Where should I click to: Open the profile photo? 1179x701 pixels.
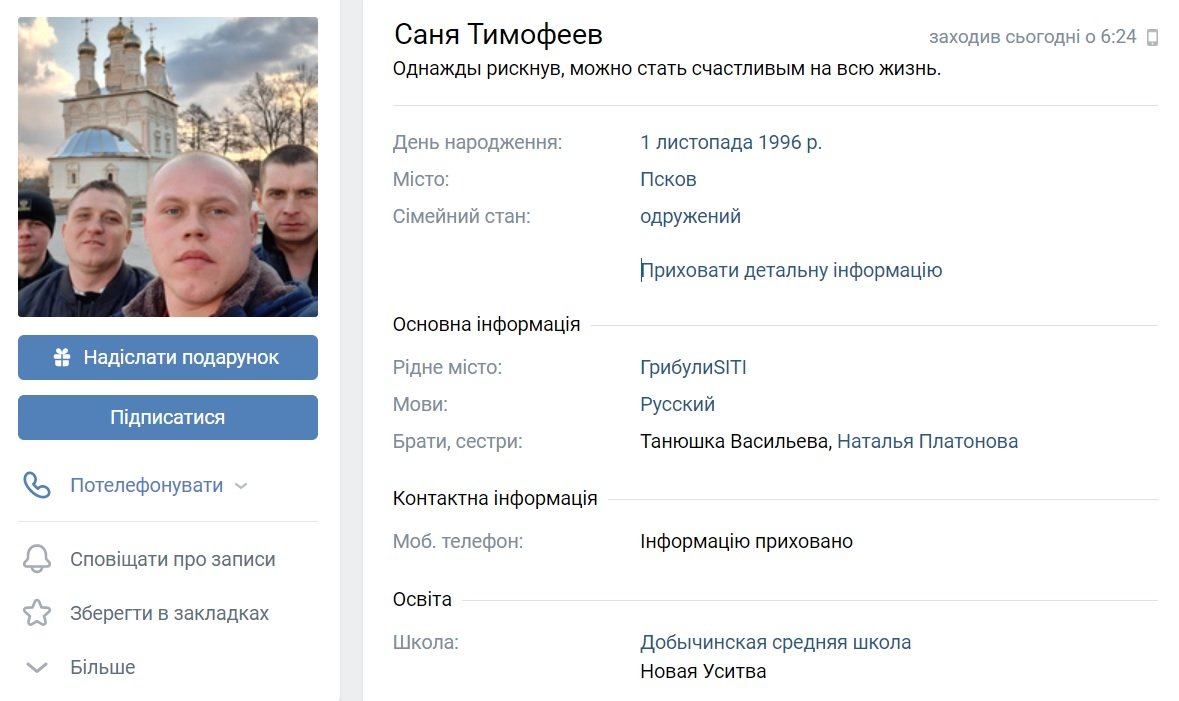[168, 167]
